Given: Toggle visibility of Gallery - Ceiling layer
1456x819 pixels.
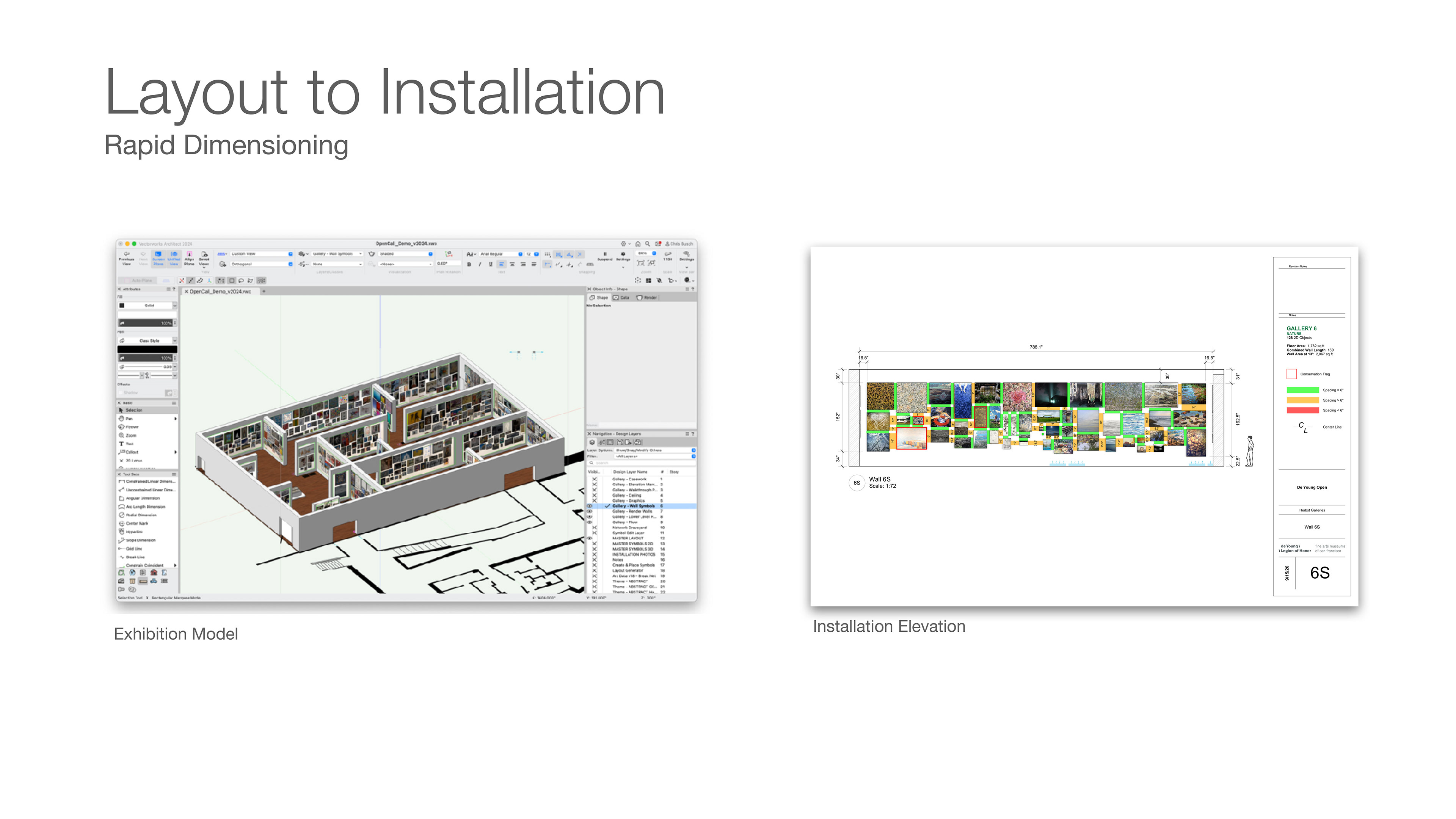Looking at the screenshot, I should [x=594, y=496].
